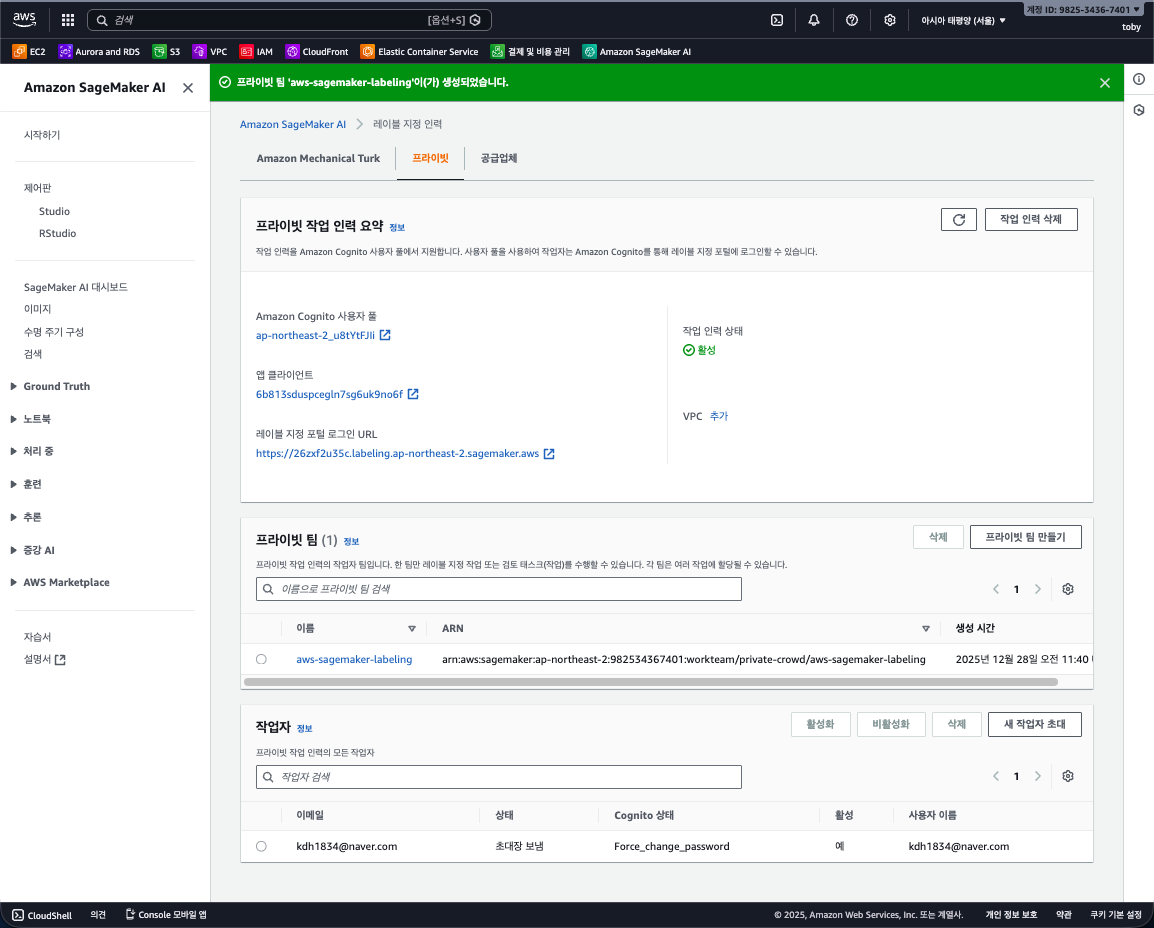Expand 추론 section in the sidebar

pos(26,517)
